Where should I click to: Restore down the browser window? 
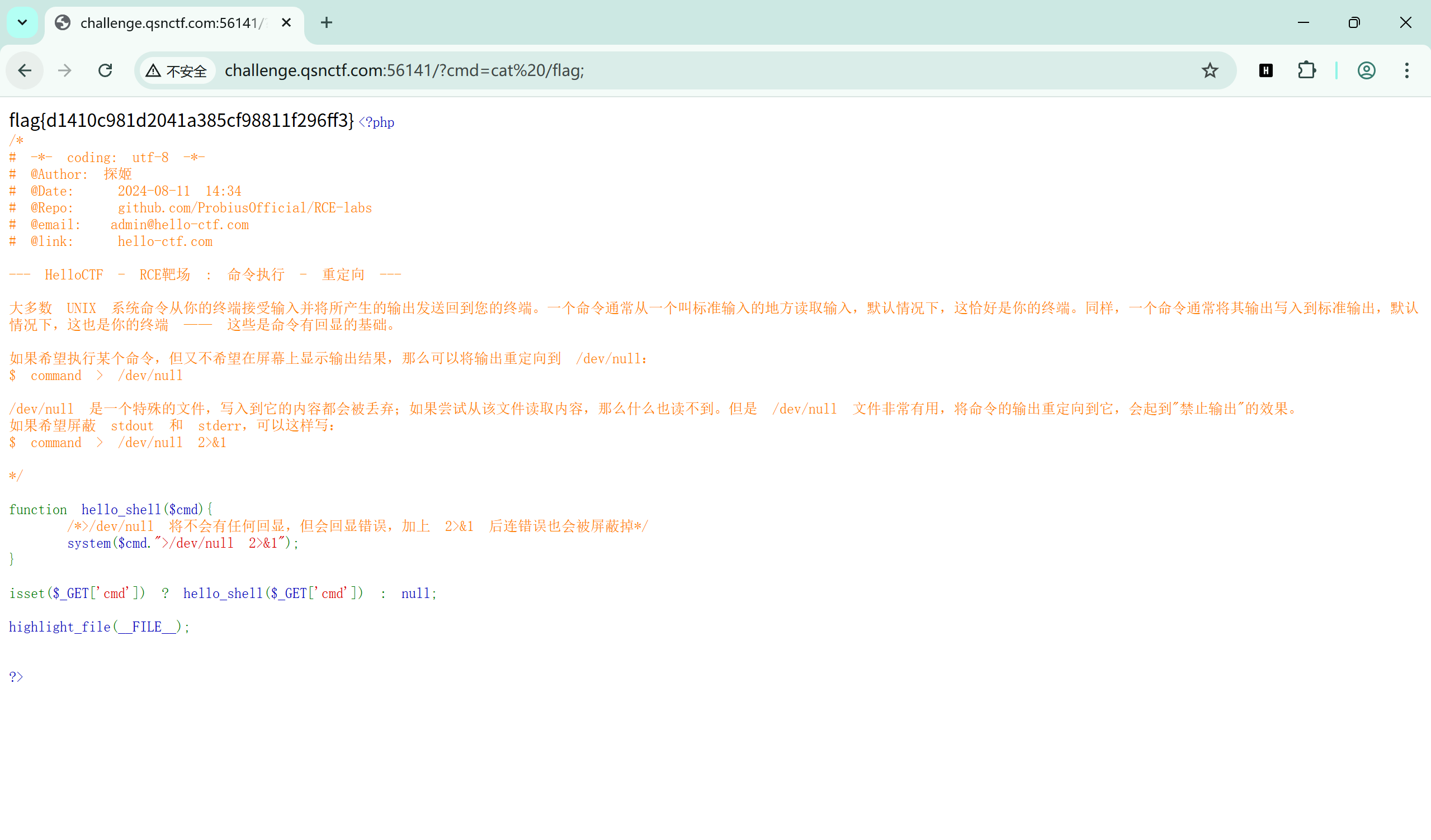pyautogui.click(x=1354, y=23)
